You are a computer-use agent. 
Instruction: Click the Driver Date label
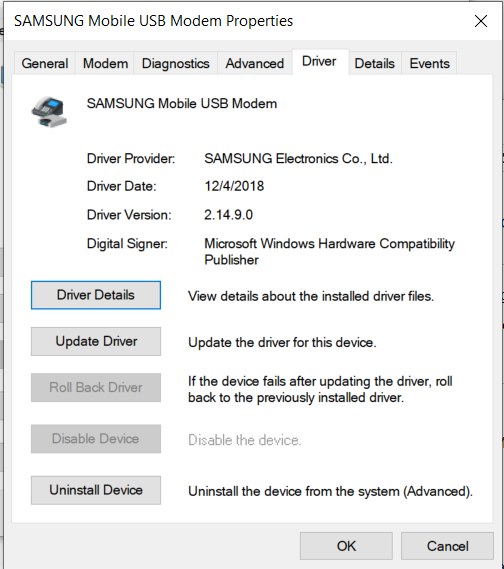122,186
